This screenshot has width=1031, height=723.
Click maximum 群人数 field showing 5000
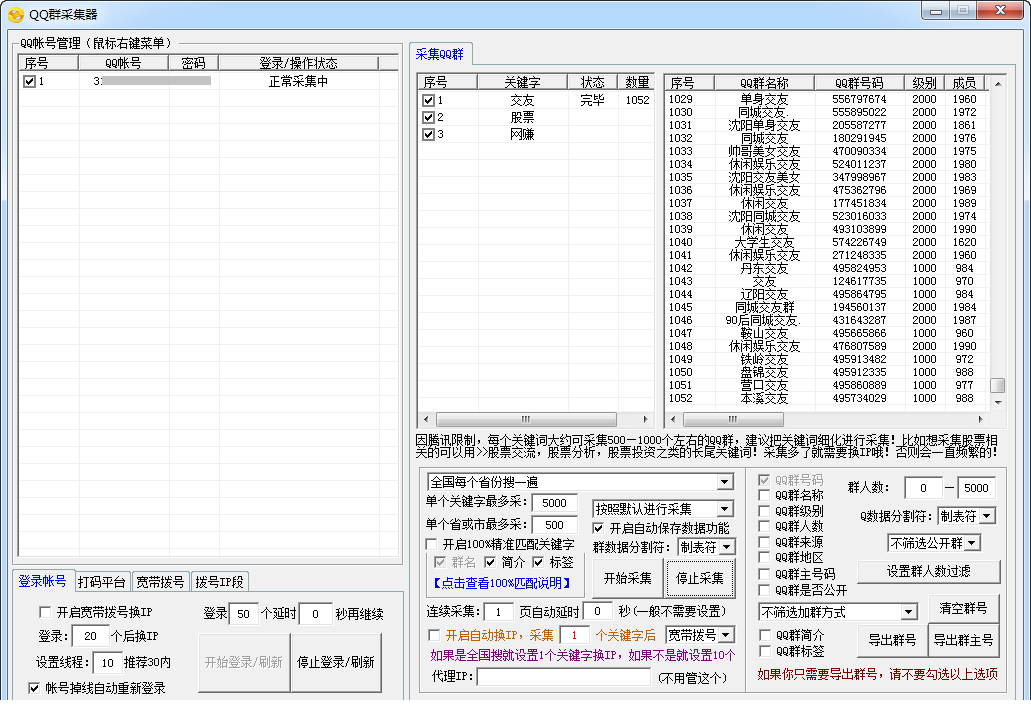[x=976, y=488]
